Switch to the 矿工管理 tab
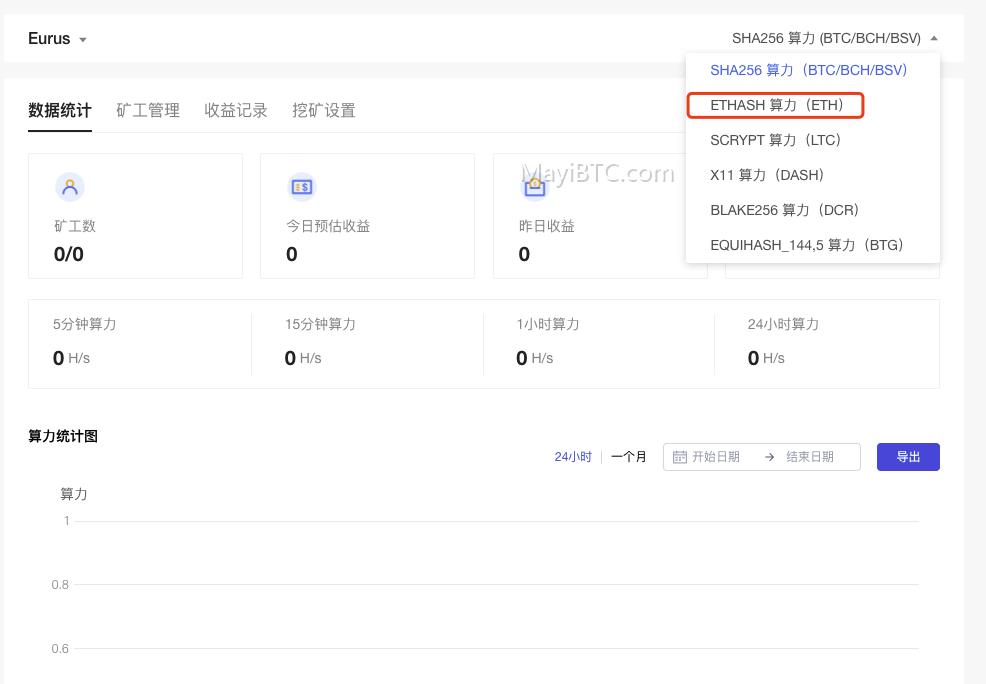 [148, 111]
